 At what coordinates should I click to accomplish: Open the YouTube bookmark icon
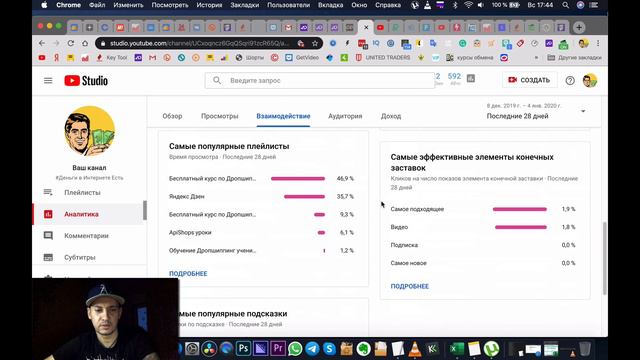tap(42, 58)
